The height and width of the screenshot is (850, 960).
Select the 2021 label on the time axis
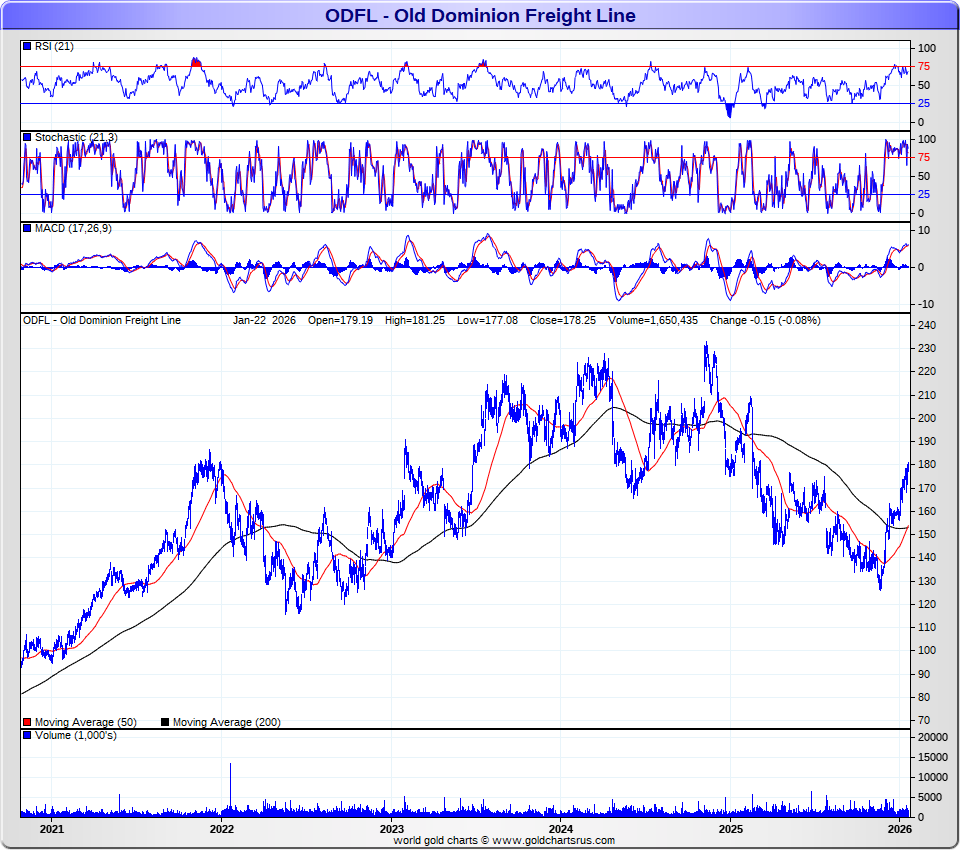(x=51, y=829)
